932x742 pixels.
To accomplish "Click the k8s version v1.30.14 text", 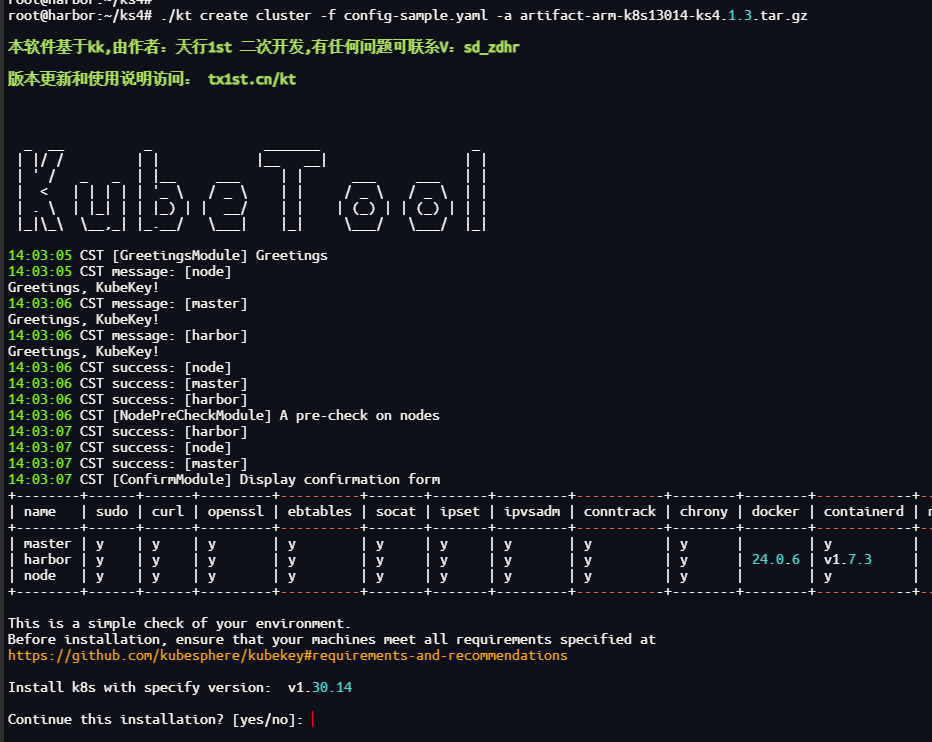I will [x=320, y=687].
